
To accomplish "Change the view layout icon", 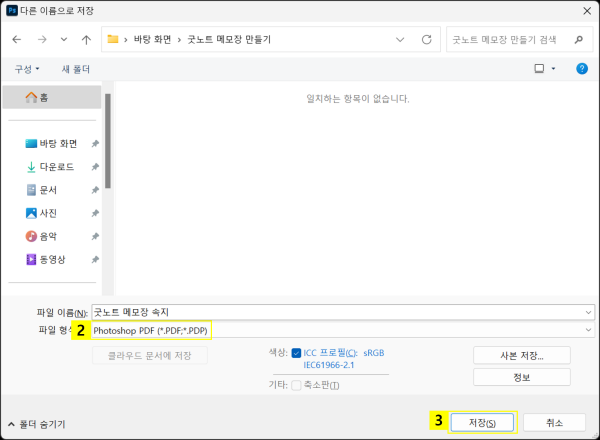I will 539,69.
